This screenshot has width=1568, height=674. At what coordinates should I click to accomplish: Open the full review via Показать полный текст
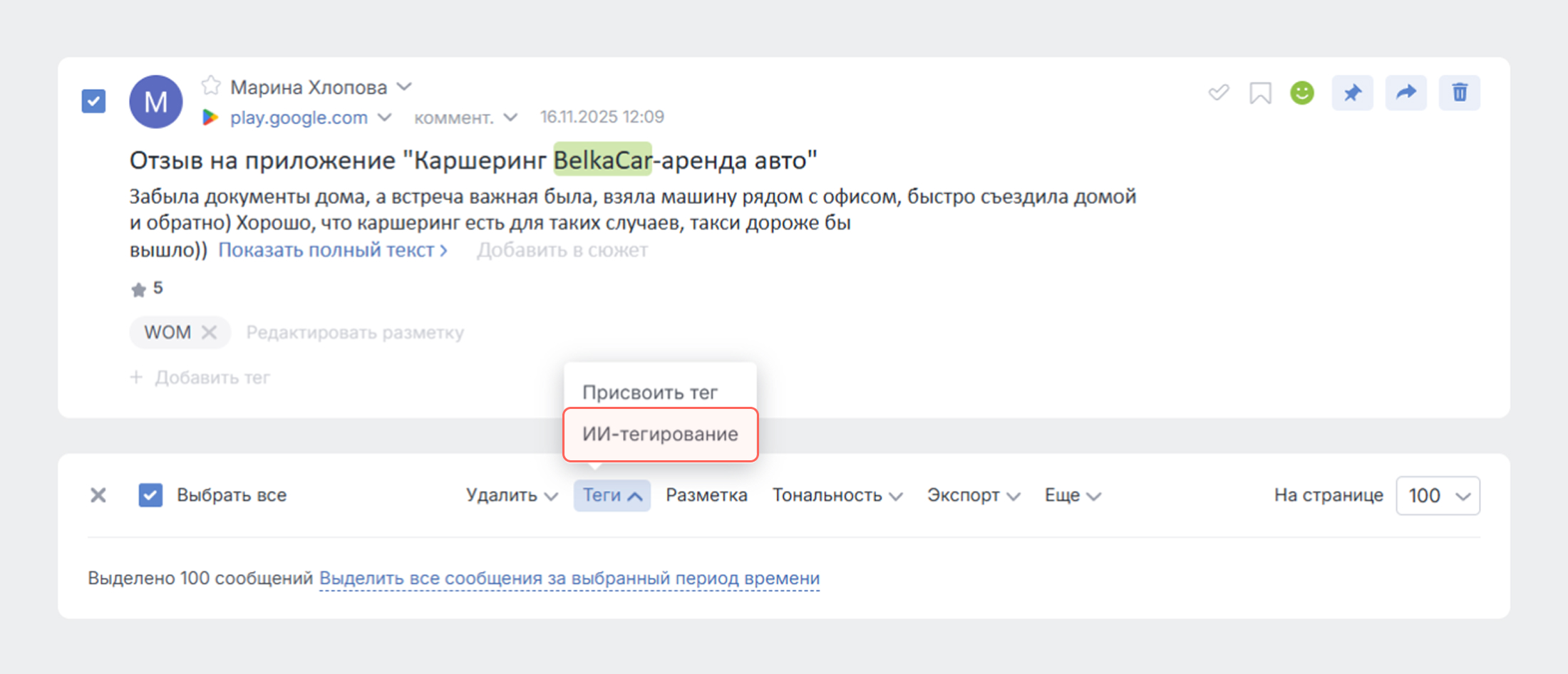point(332,250)
